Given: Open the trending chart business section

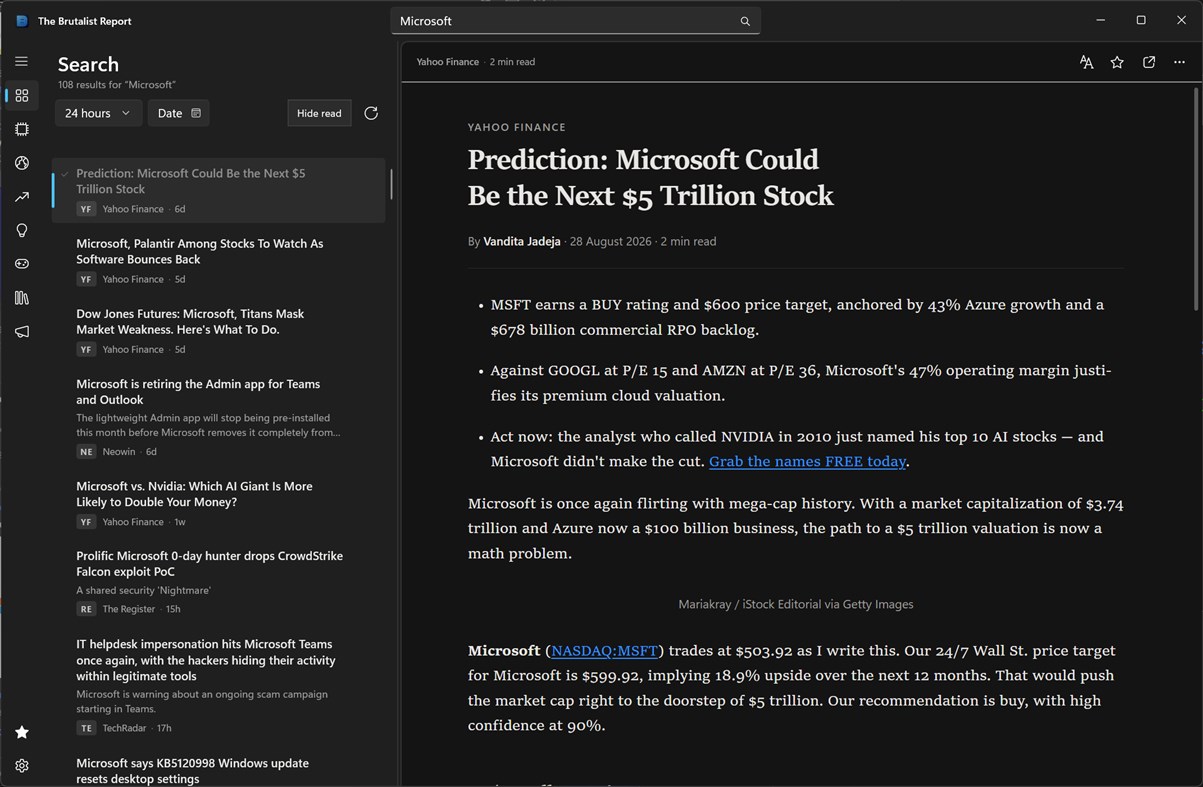Looking at the screenshot, I should [22, 197].
